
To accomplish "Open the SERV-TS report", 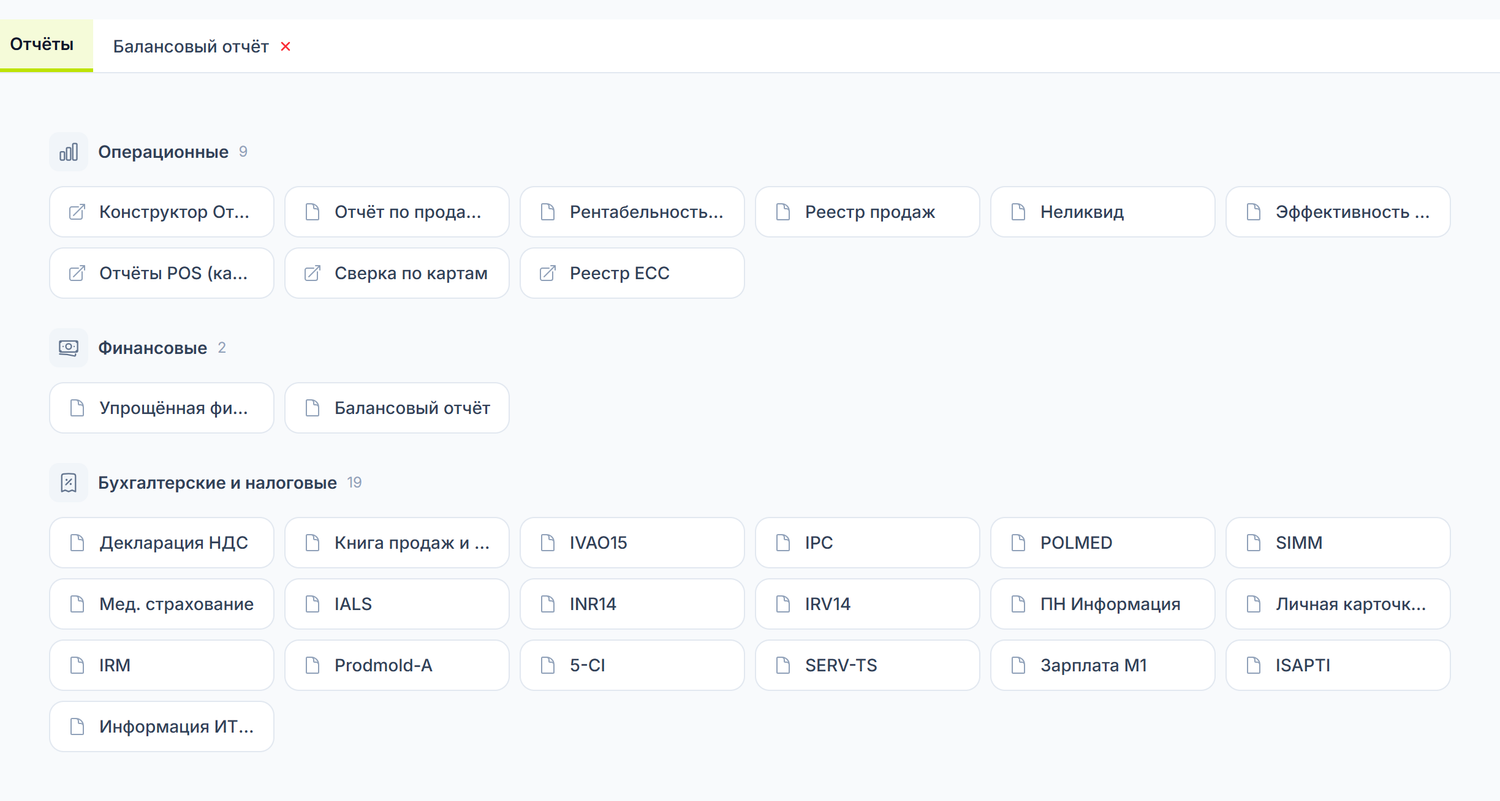I will click(x=867, y=665).
